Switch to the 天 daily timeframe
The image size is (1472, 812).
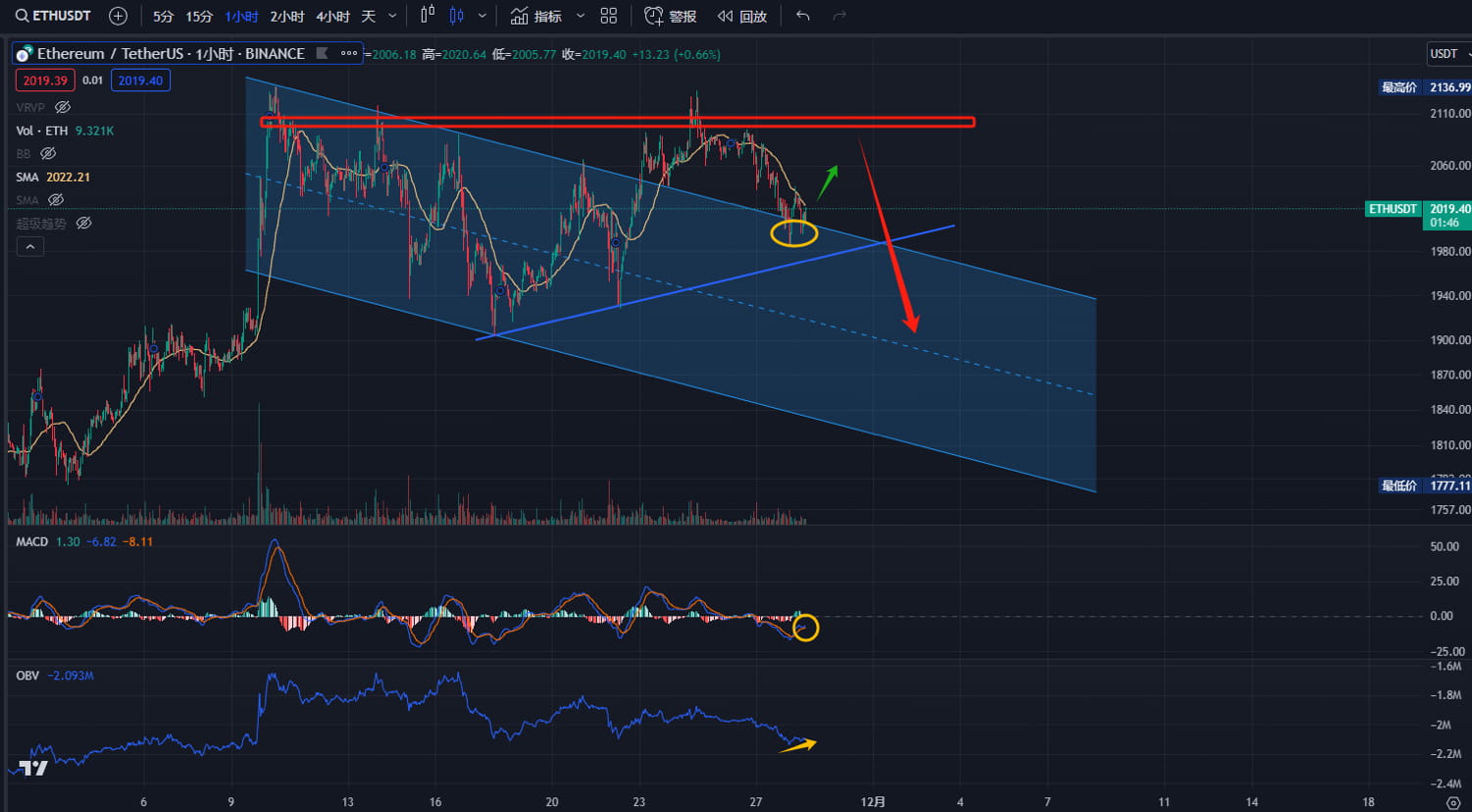369,17
